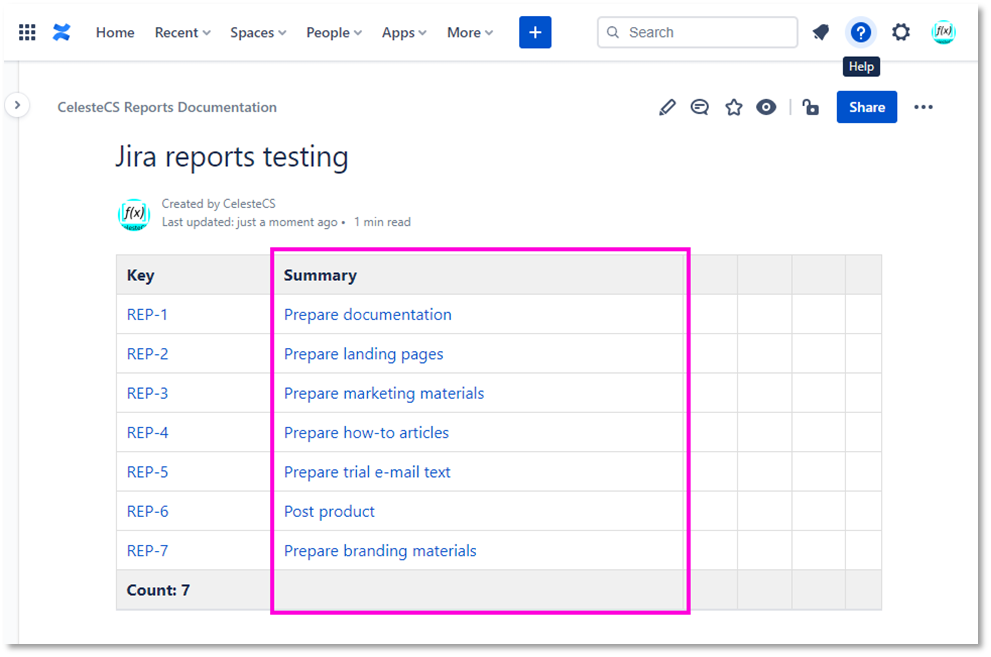Toggle the watch eye icon
The height and width of the screenshot is (657, 991).
[x=766, y=107]
